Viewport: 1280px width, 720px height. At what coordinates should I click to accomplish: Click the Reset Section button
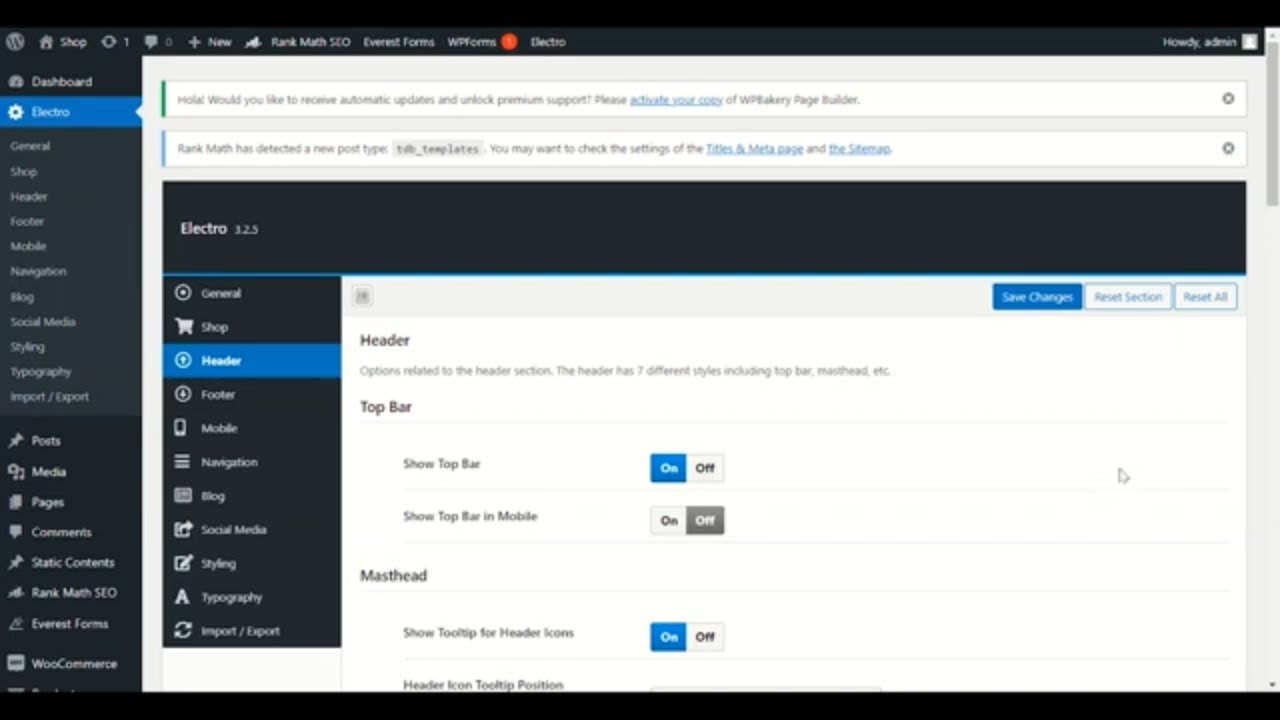[1128, 297]
